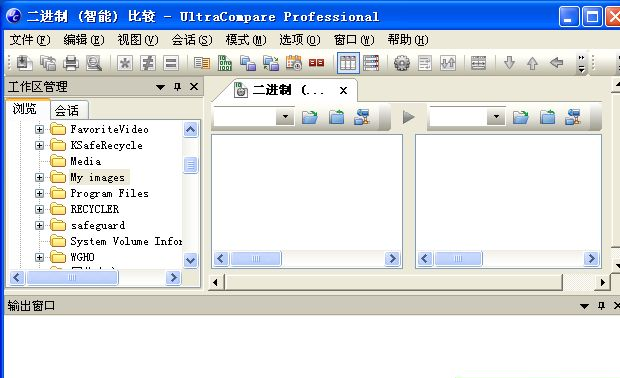
Task: Select folder compare mode icon
Action: click(x=248, y=63)
